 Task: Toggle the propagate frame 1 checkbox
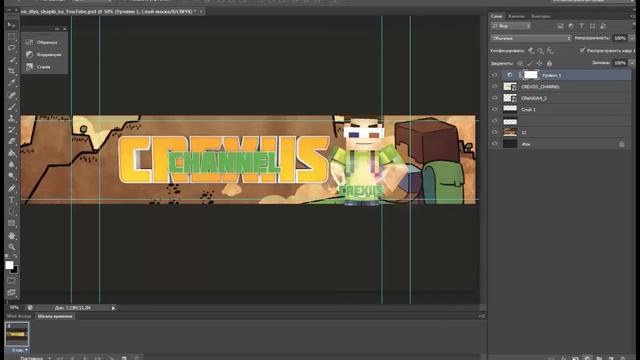[x=582, y=51]
